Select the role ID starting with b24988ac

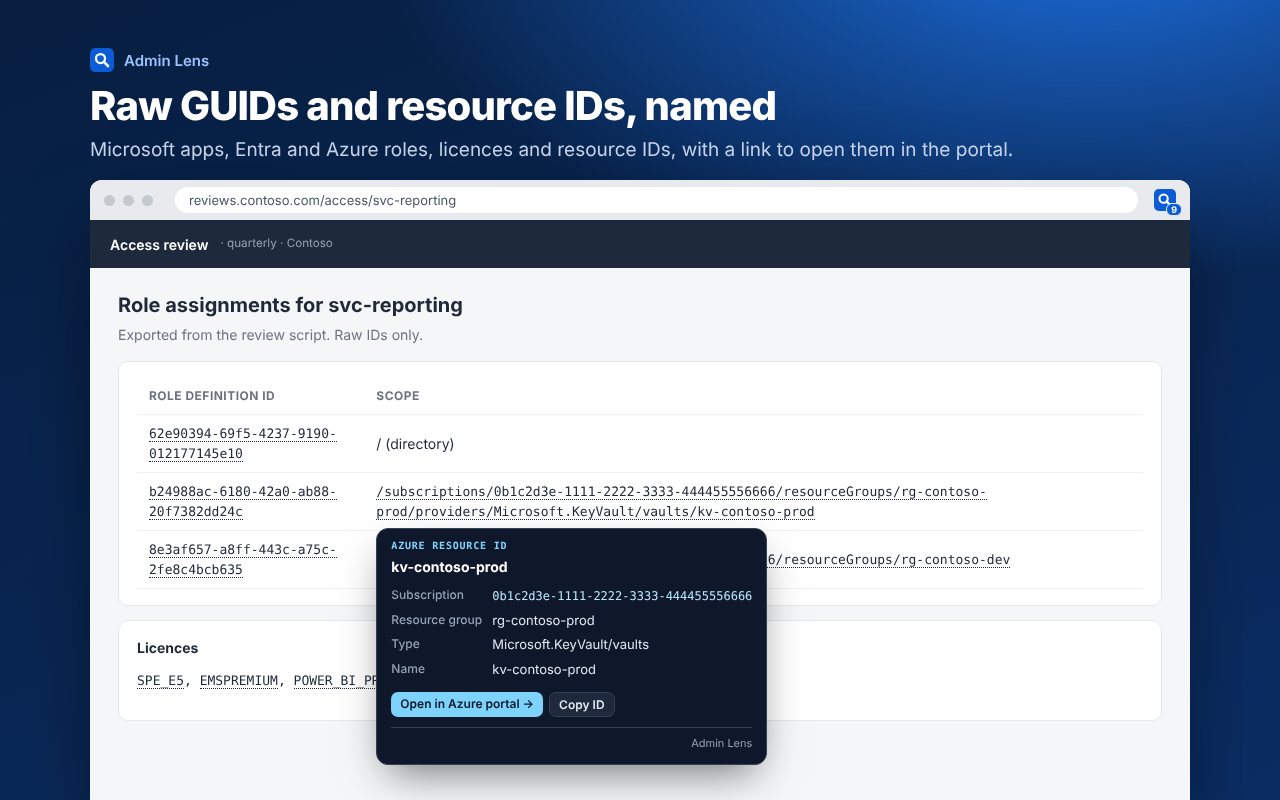(243, 502)
